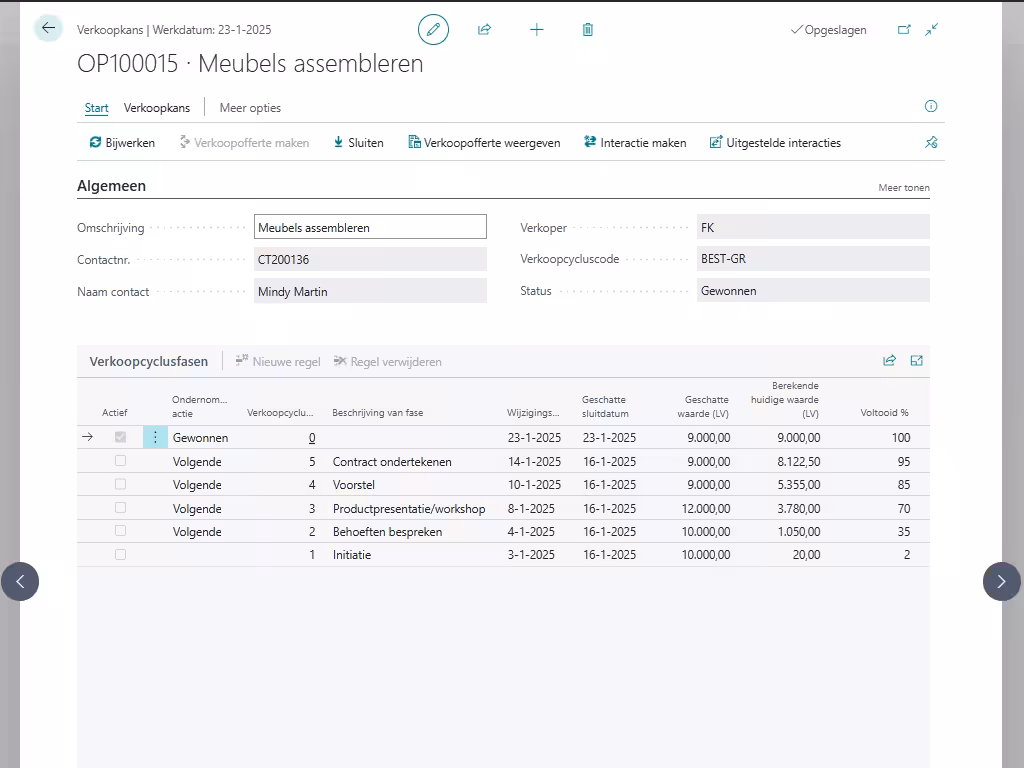Viewport: 1024px width, 768px height.
Task: Click the Omschrijving input field
Action: point(370,227)
